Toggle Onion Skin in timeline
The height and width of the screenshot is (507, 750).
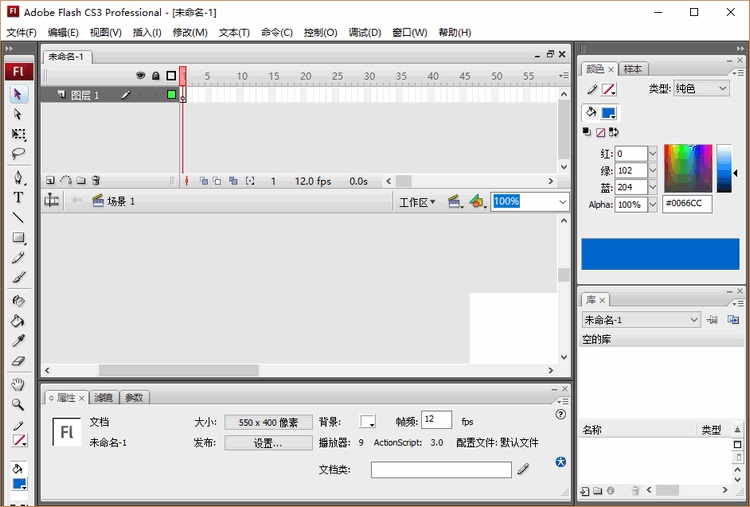(204, 181)
